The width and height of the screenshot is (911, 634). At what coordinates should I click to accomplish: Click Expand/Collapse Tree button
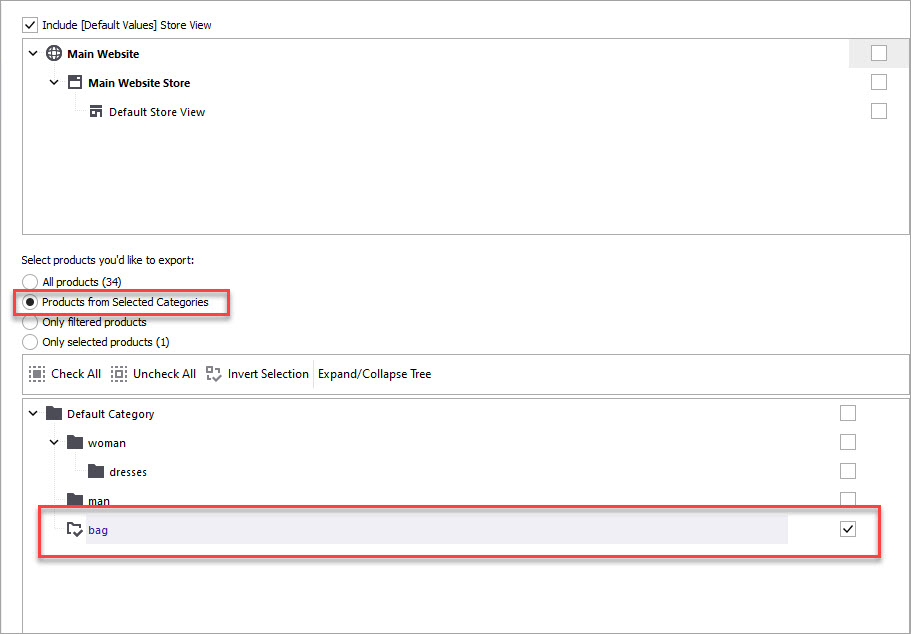pyautogui.click(x=375, y=374)
